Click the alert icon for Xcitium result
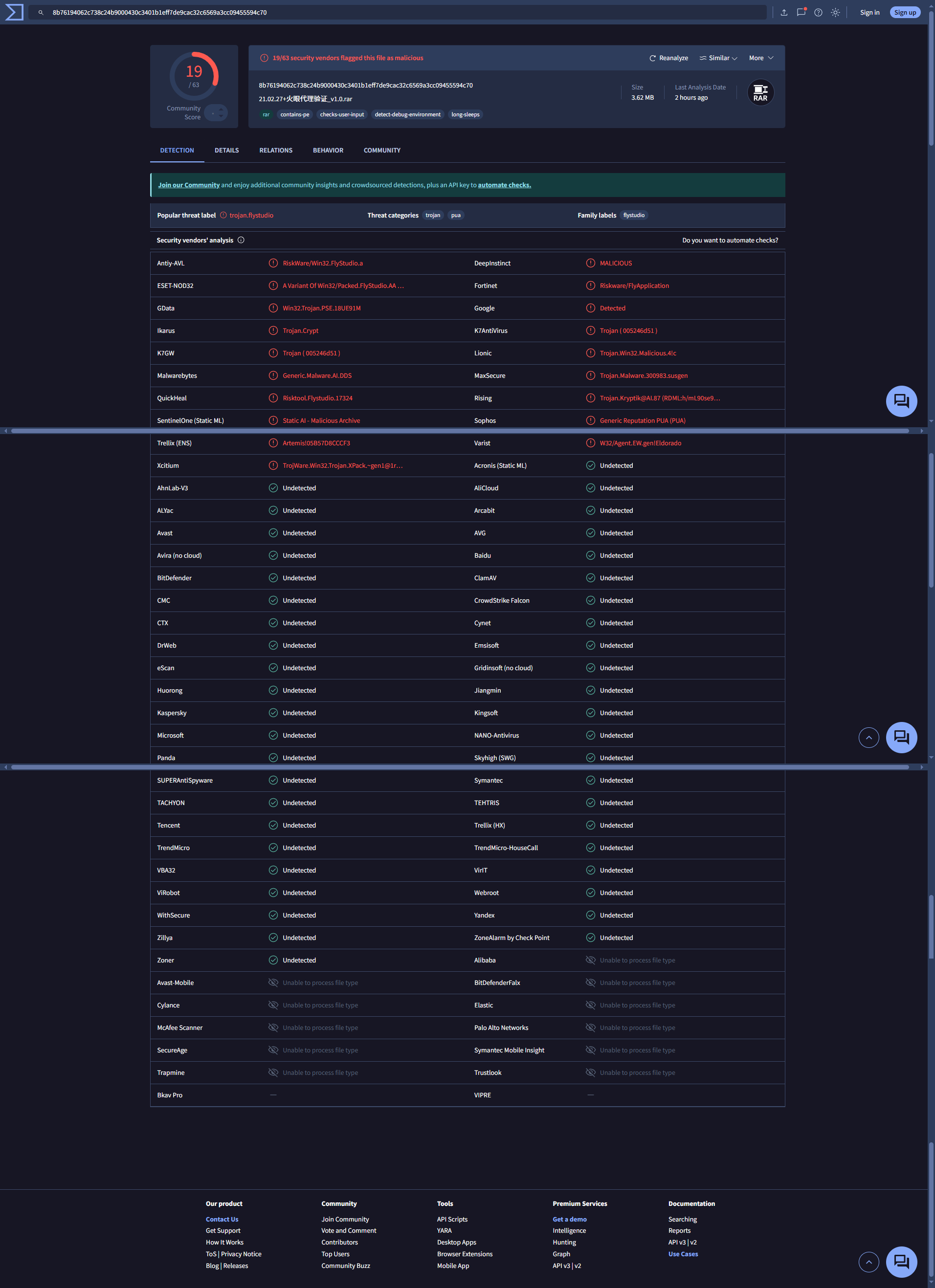 273,466
